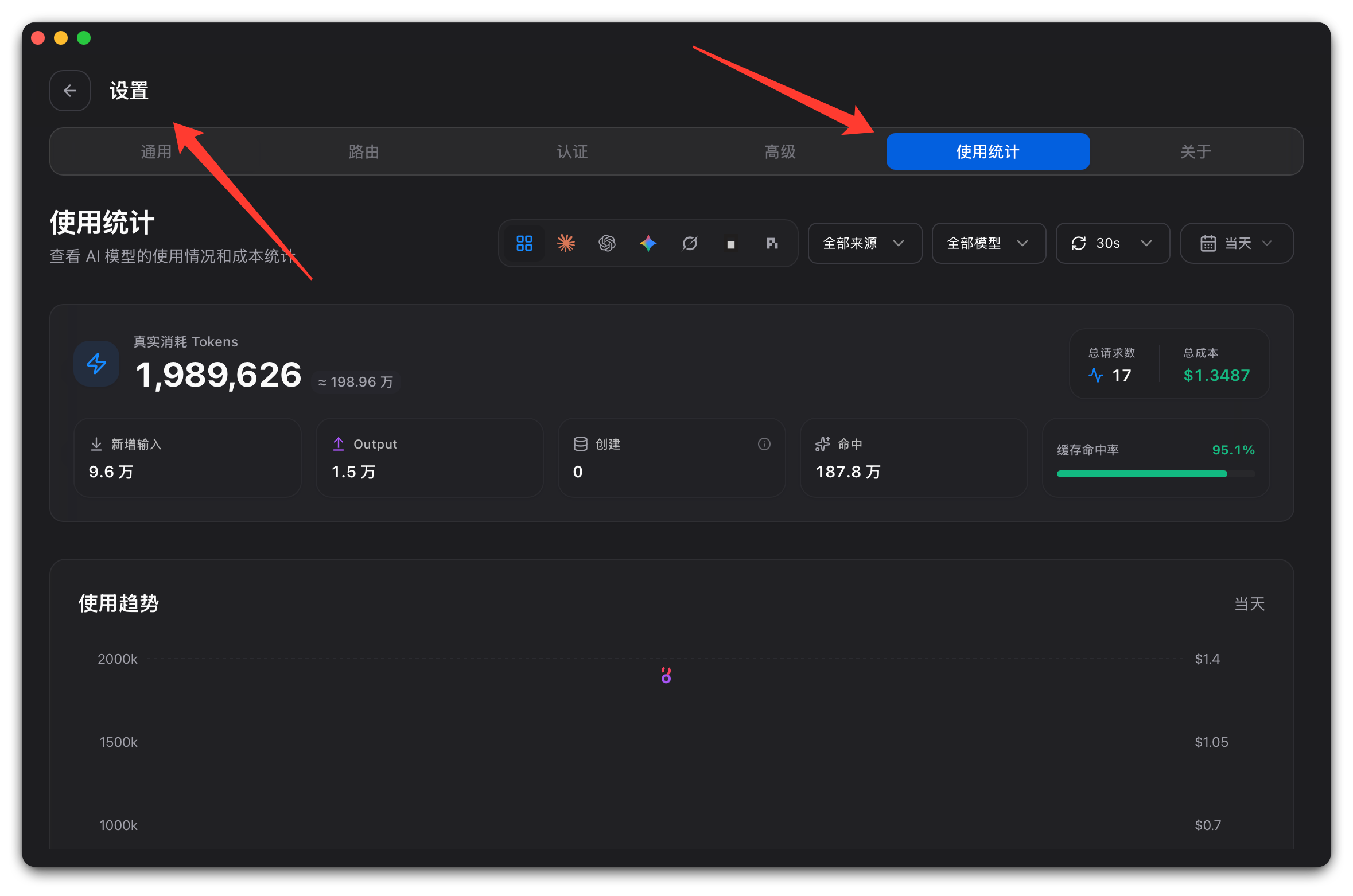Viewport: 1353px width, 896px height.
Task: Open the 关于 tab
Action: tap(1195, 151)
